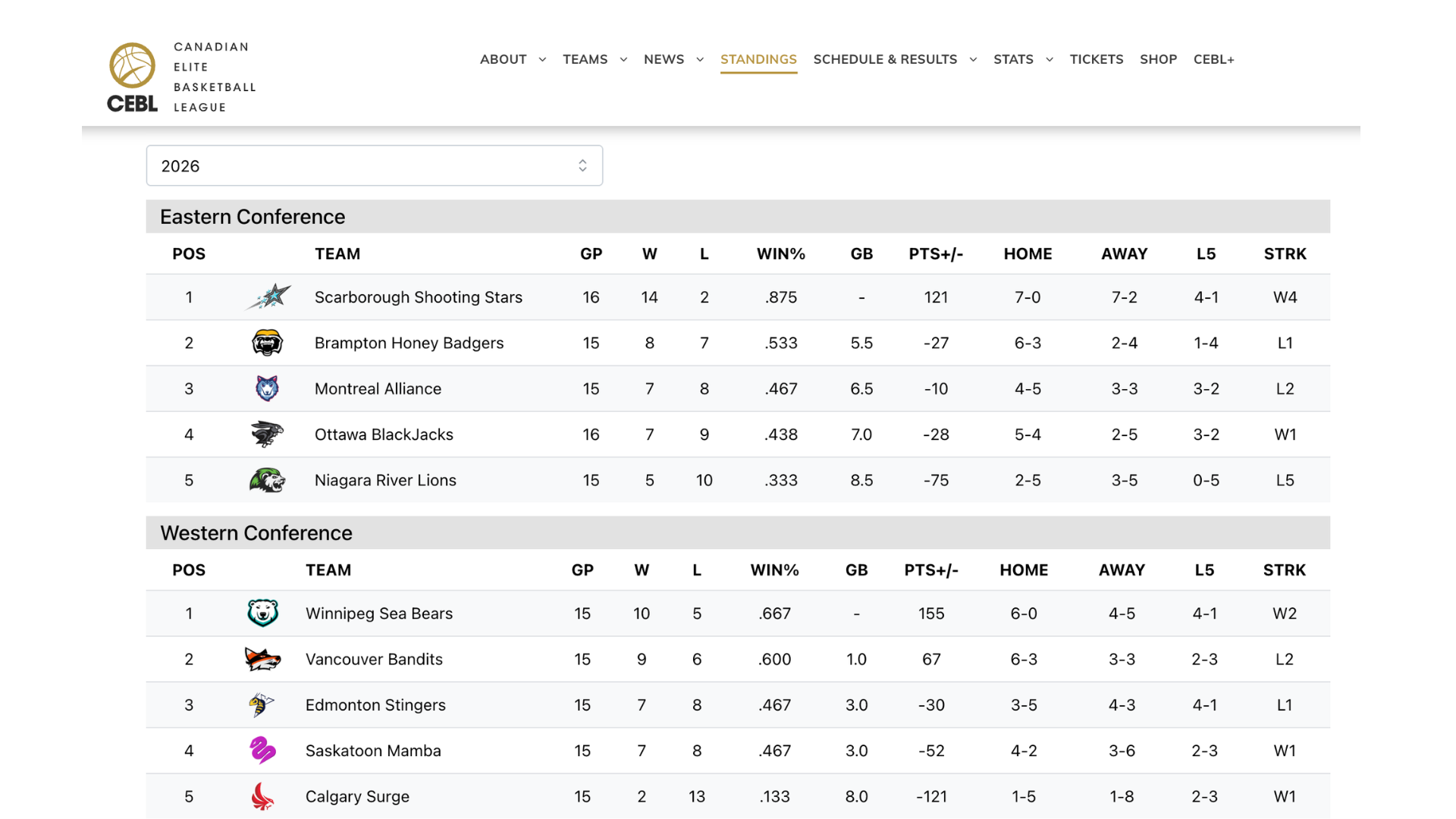
Task: Click the Winnipeg Sea Bears logo
Action: [x=263, y=613]
